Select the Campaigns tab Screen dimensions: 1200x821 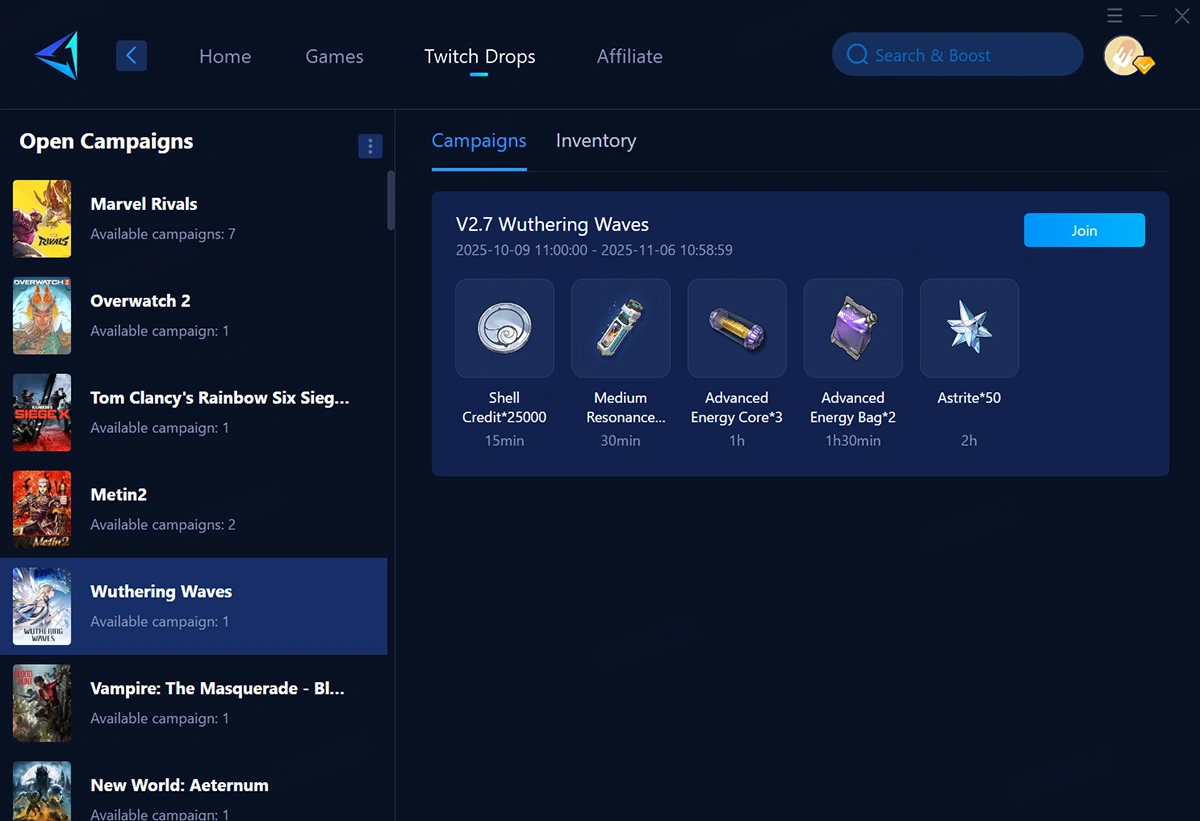click(478, 141)
